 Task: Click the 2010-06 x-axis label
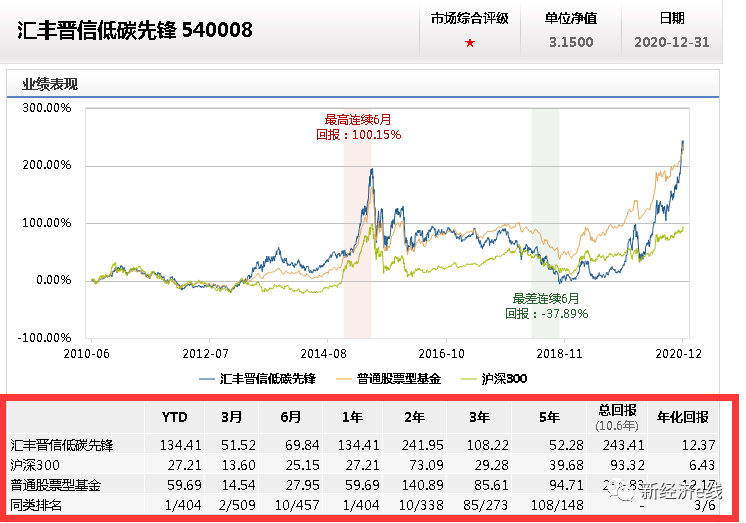tap(86, 354)
